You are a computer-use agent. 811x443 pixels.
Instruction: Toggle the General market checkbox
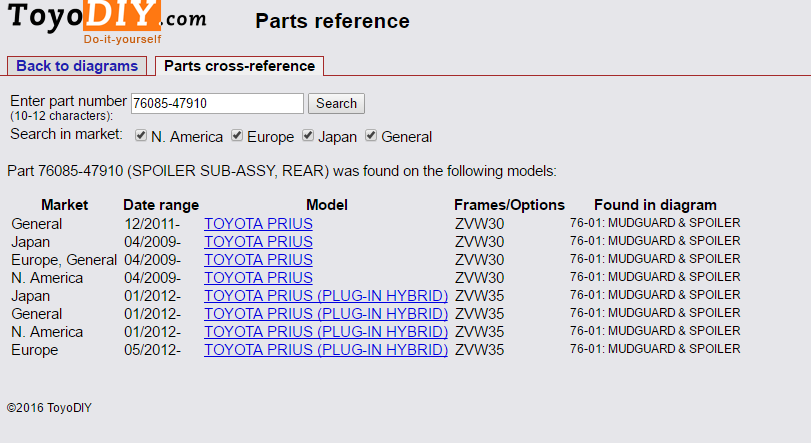pos(371,135)
